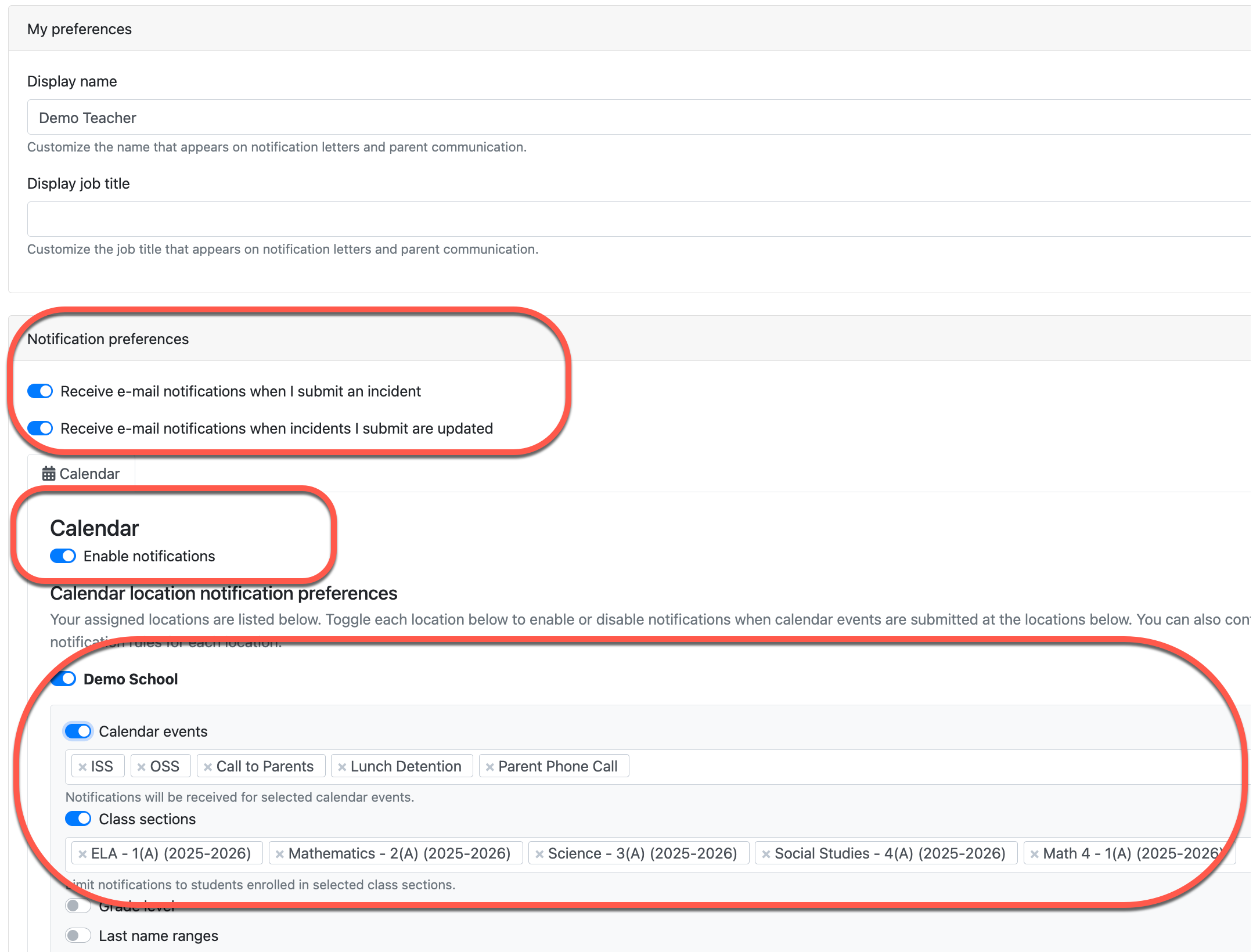The width and height of the screenshot is (1260, 952).
Task: Remove the OSS tag with its x
Action: (x=141, y=767)
